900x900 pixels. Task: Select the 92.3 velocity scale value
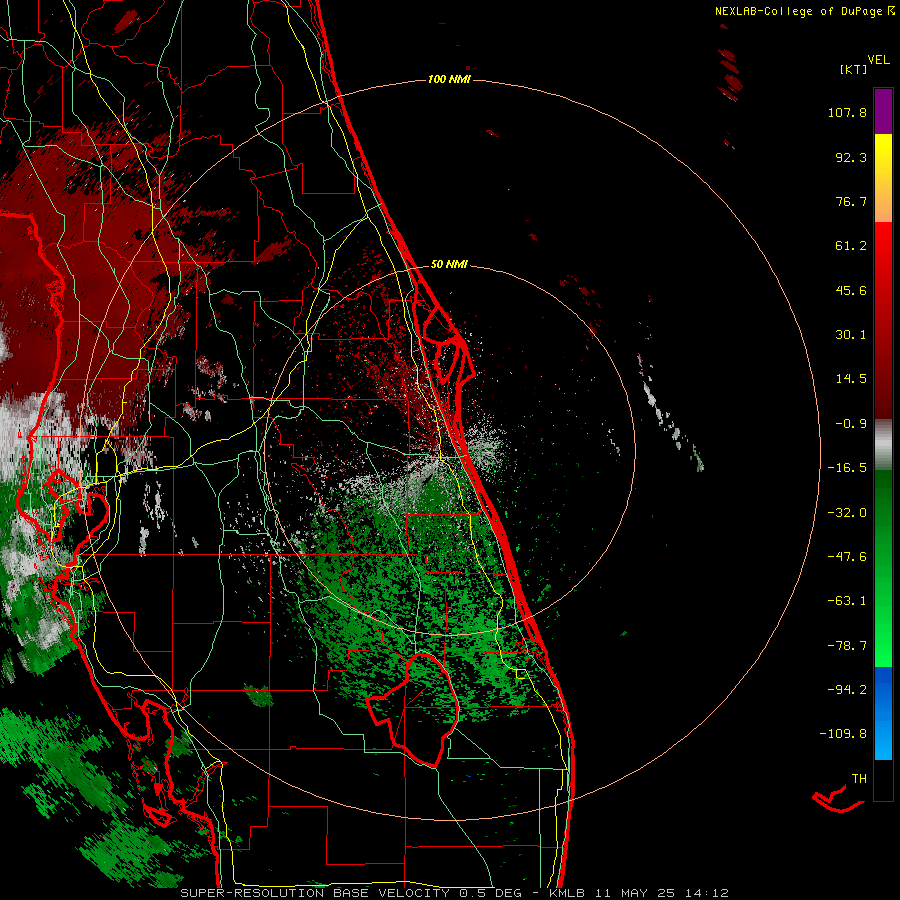click(851, 157)
